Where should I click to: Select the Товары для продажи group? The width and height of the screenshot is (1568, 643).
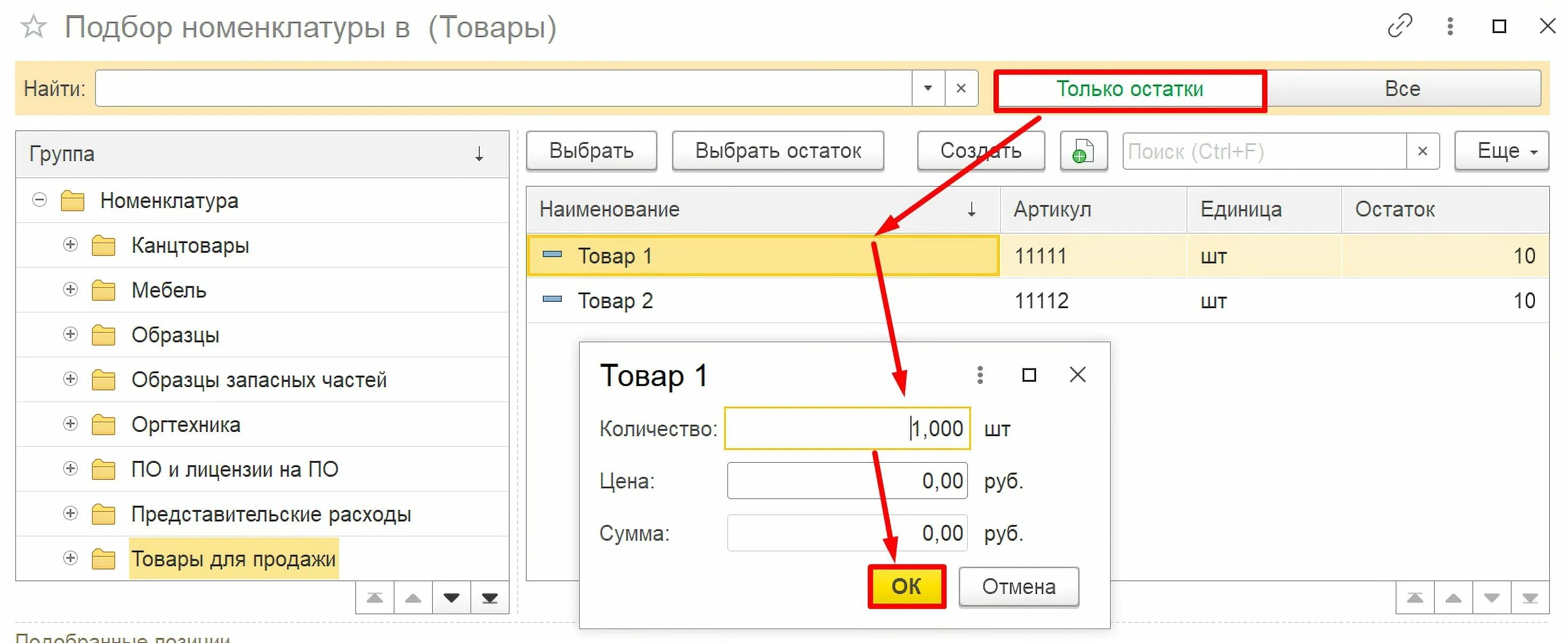click(233, 558)
